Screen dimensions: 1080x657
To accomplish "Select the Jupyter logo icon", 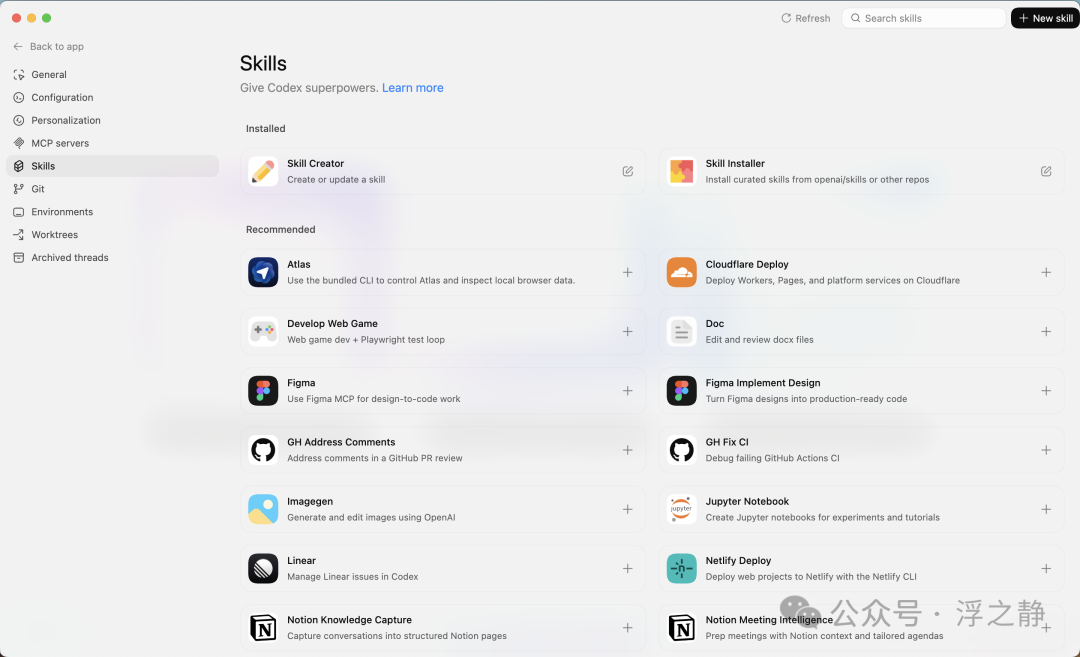I will tap(681, 510).
